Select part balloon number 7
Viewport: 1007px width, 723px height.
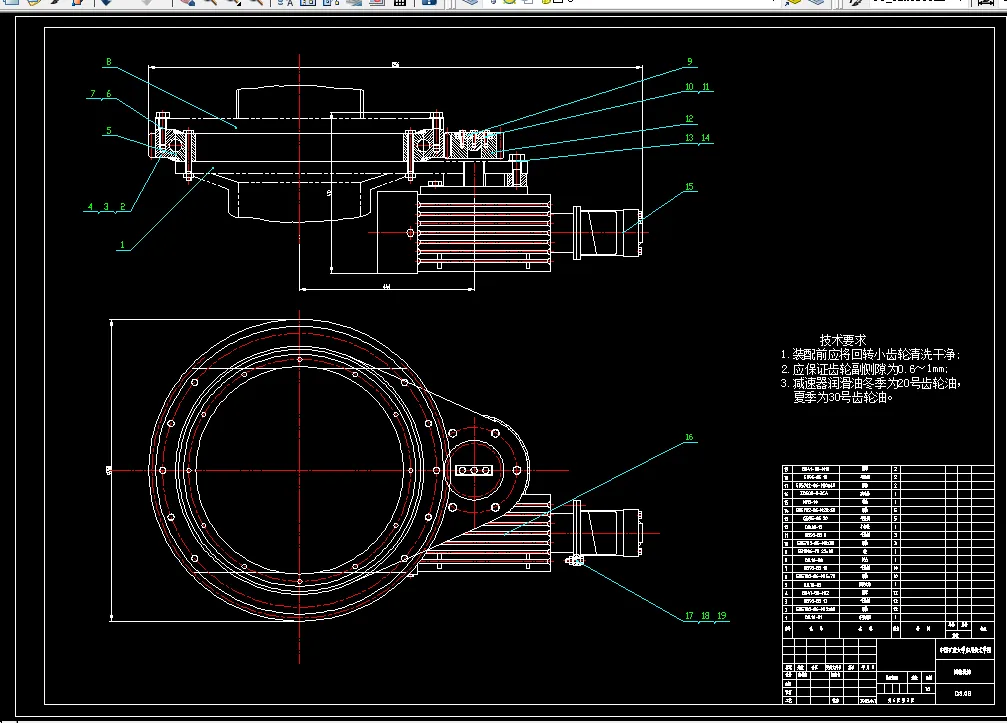93,94
